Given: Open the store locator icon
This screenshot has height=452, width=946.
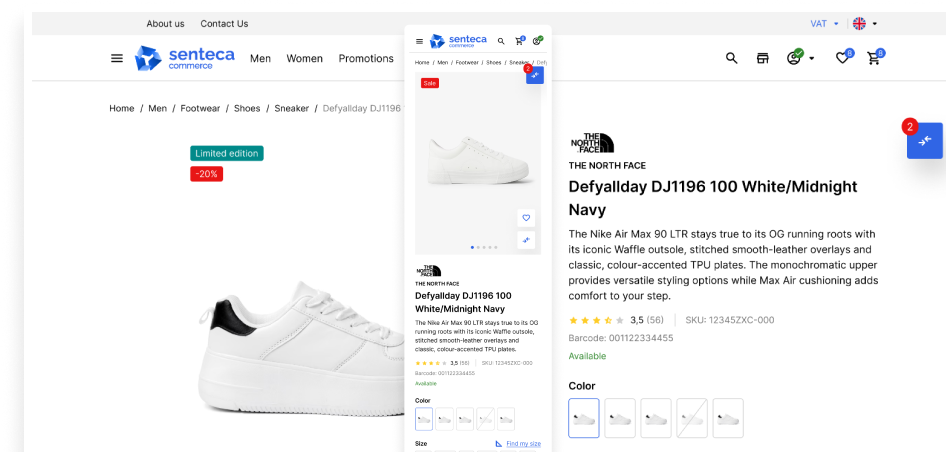Looking at the screenshot, I should [x=763, y=58].
